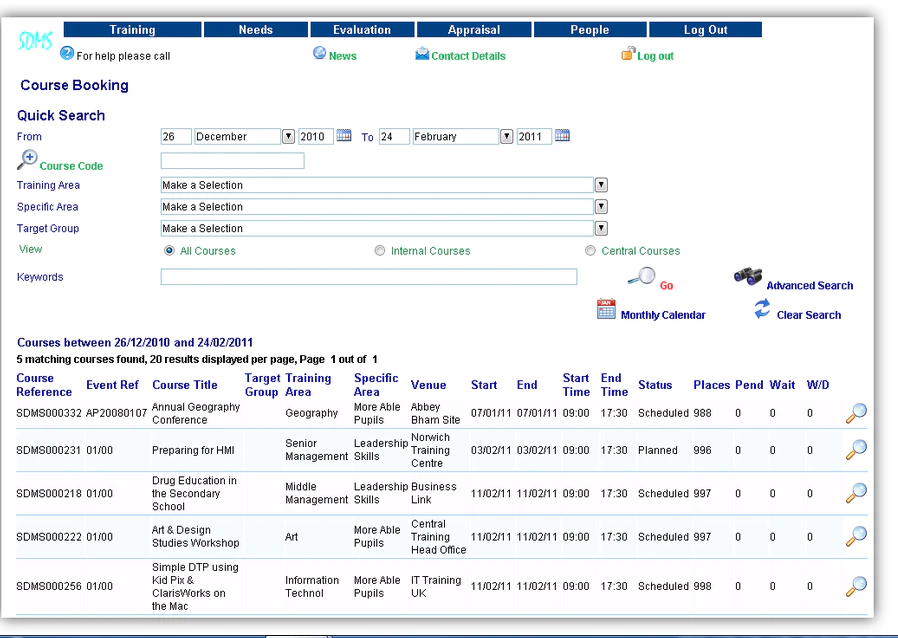Click the Monthly Calendar icon
Viewport: 898px width, 638px height.
pos(606,309)
